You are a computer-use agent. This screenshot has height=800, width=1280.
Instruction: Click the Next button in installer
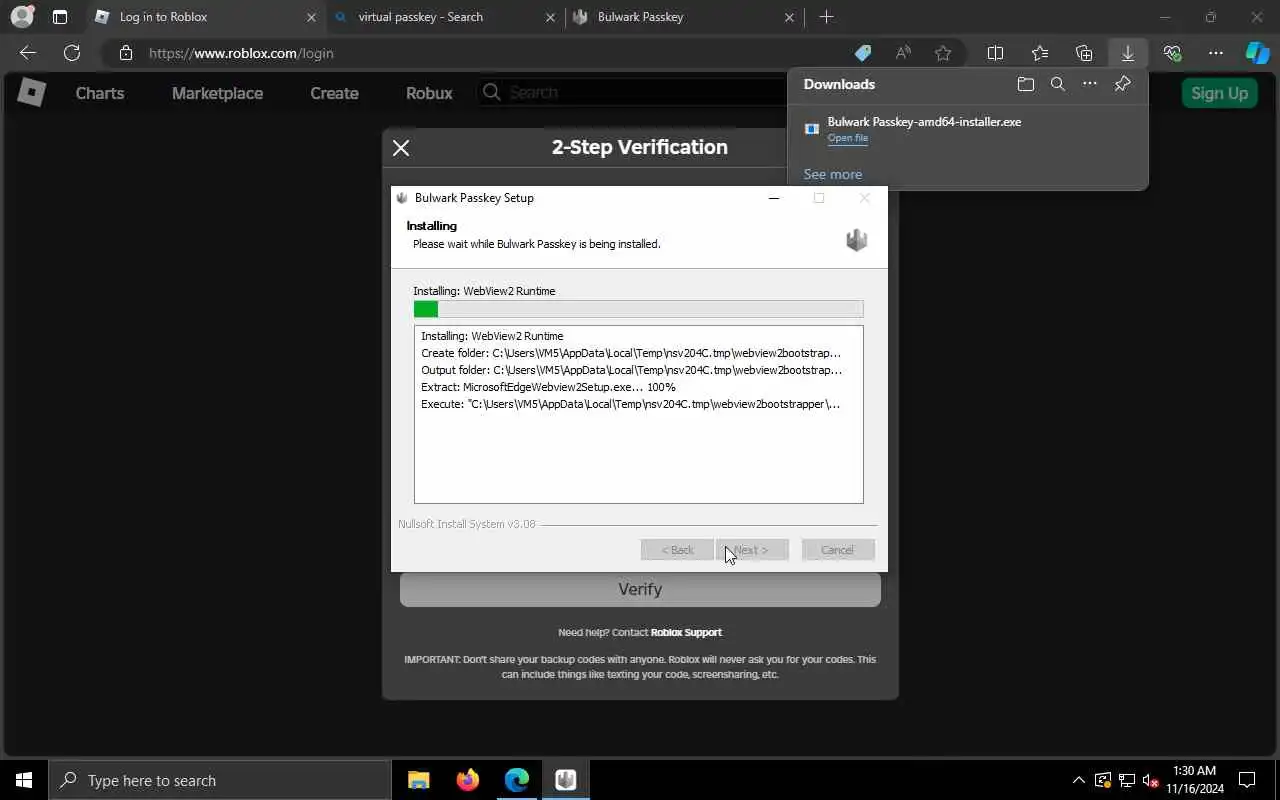point(752,550)
